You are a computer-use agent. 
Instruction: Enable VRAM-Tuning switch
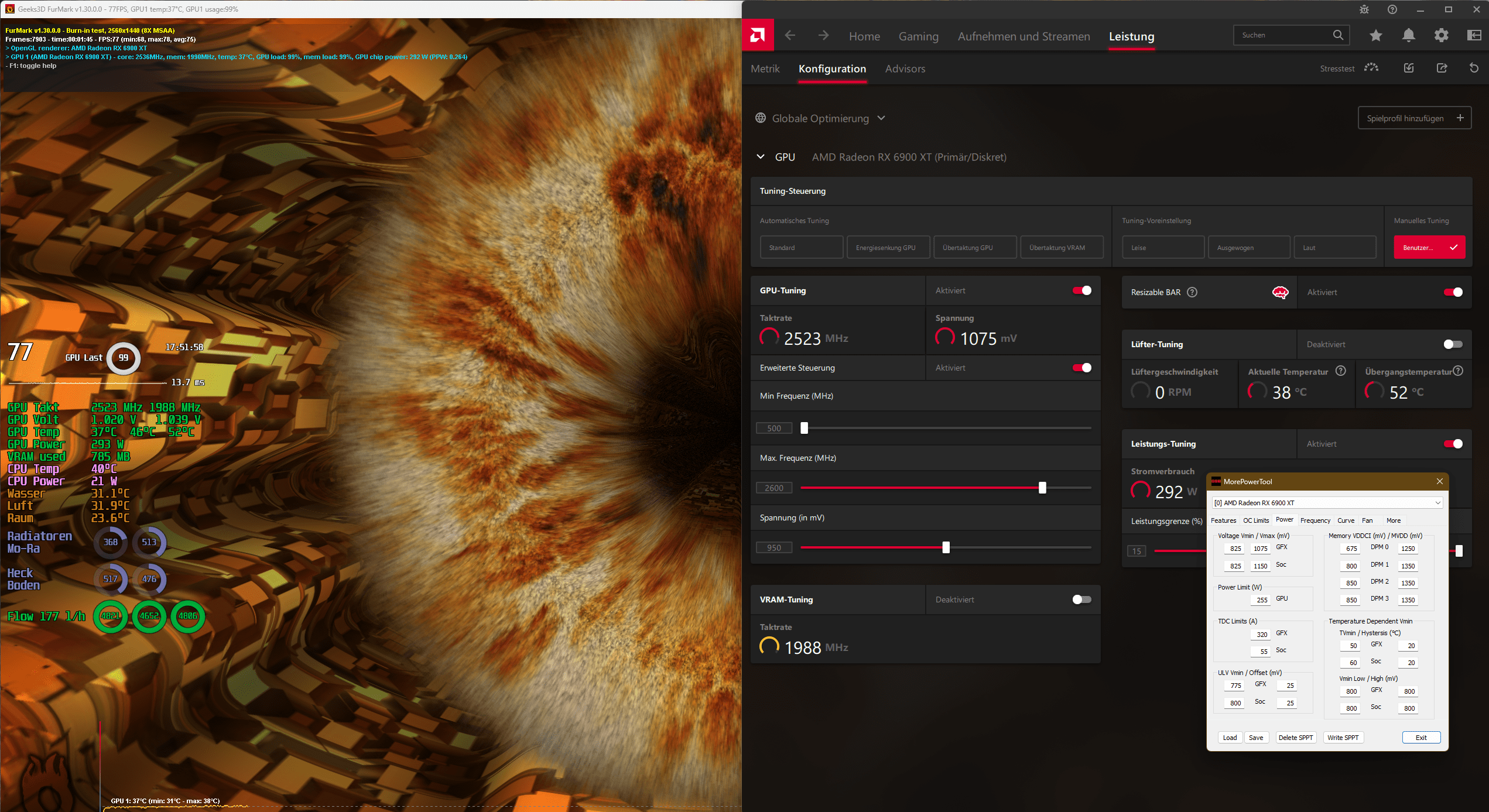[x=1081, y=599]
